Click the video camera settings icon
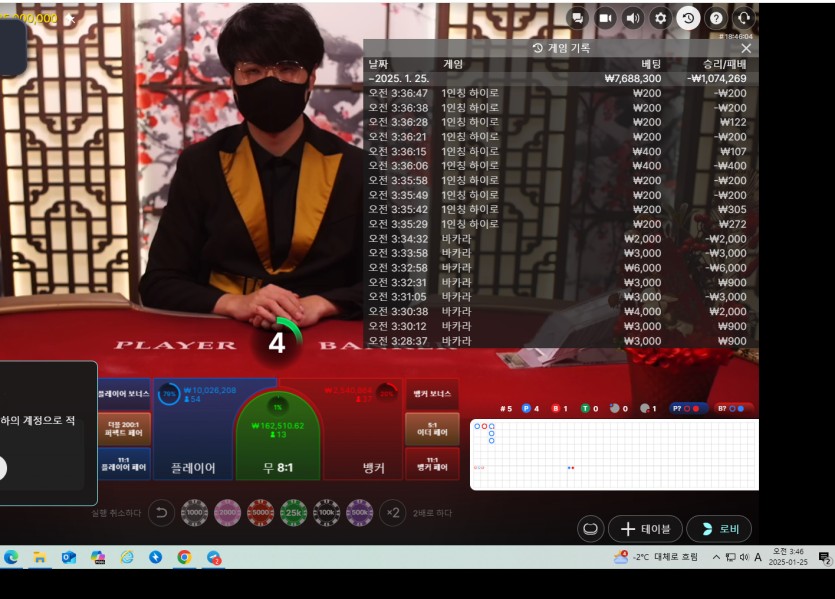 [x=605, y=18]
